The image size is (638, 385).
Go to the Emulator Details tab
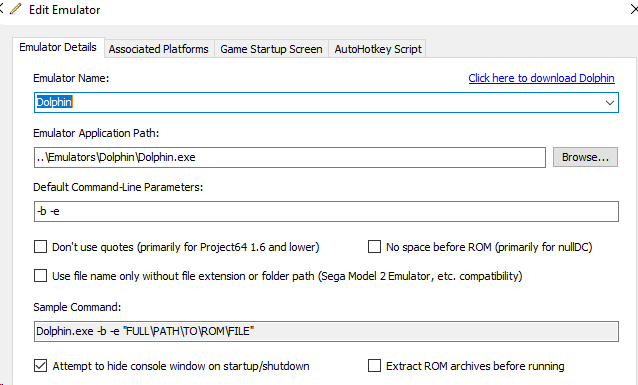(58, 48)
